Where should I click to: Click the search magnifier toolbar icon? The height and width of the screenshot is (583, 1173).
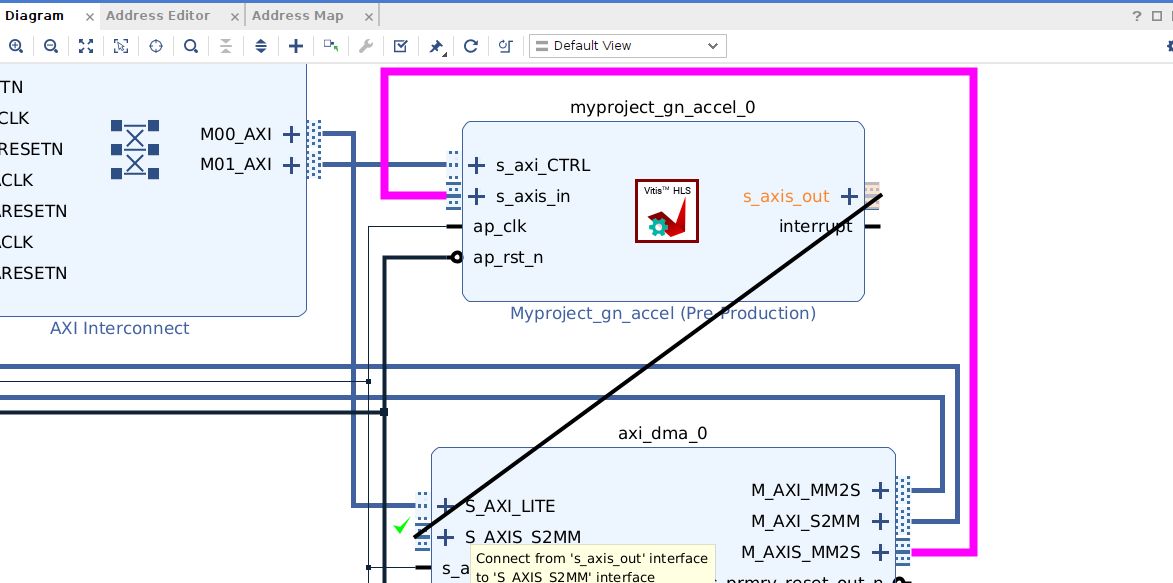(x=191, y=46)
